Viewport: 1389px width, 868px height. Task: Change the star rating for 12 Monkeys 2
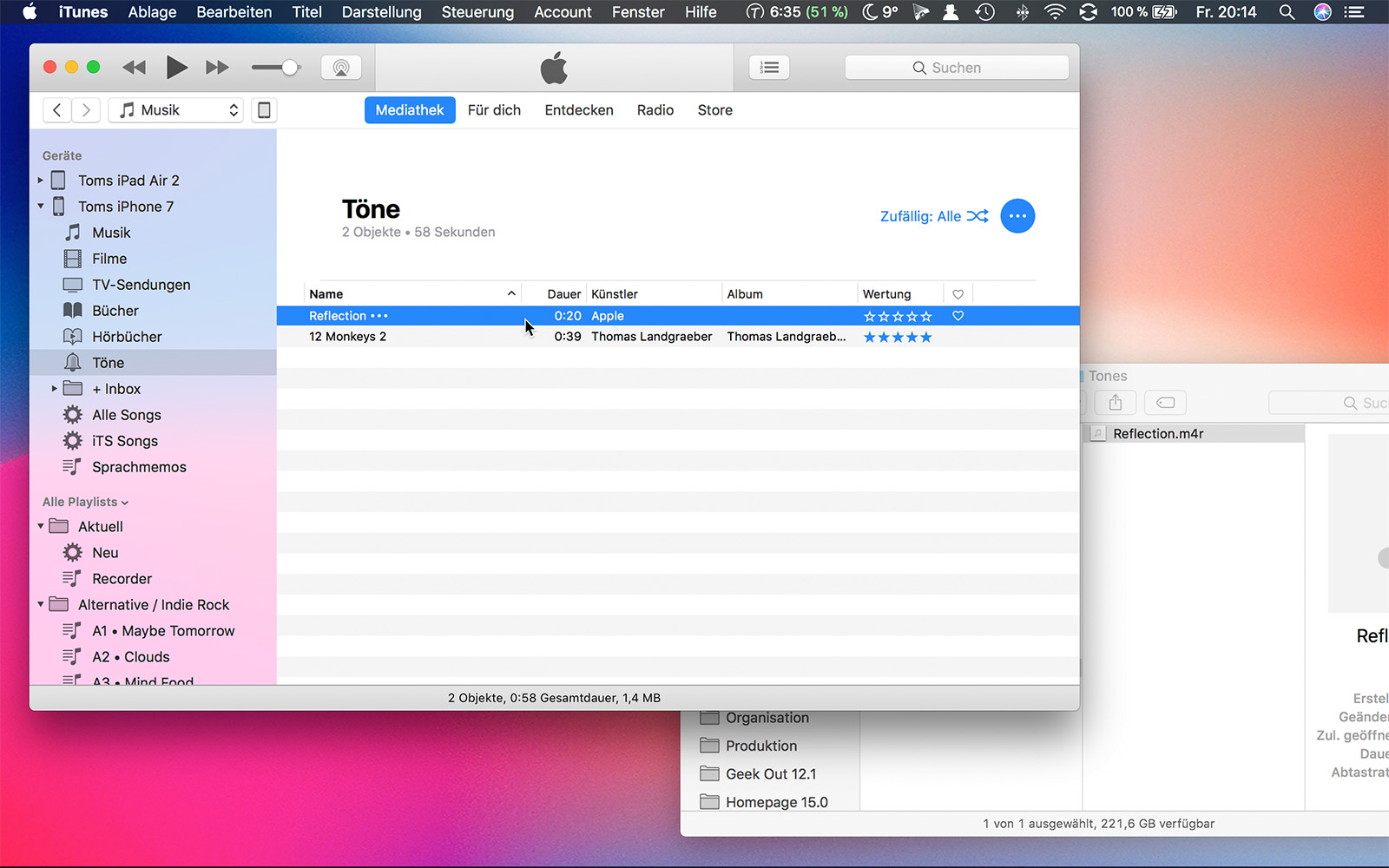click(898, 337)
